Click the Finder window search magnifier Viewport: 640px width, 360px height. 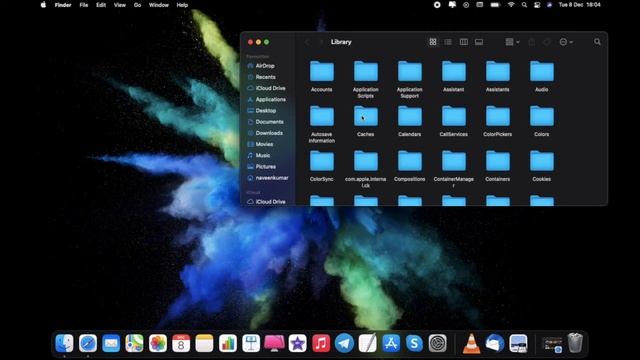pos(597,42)
